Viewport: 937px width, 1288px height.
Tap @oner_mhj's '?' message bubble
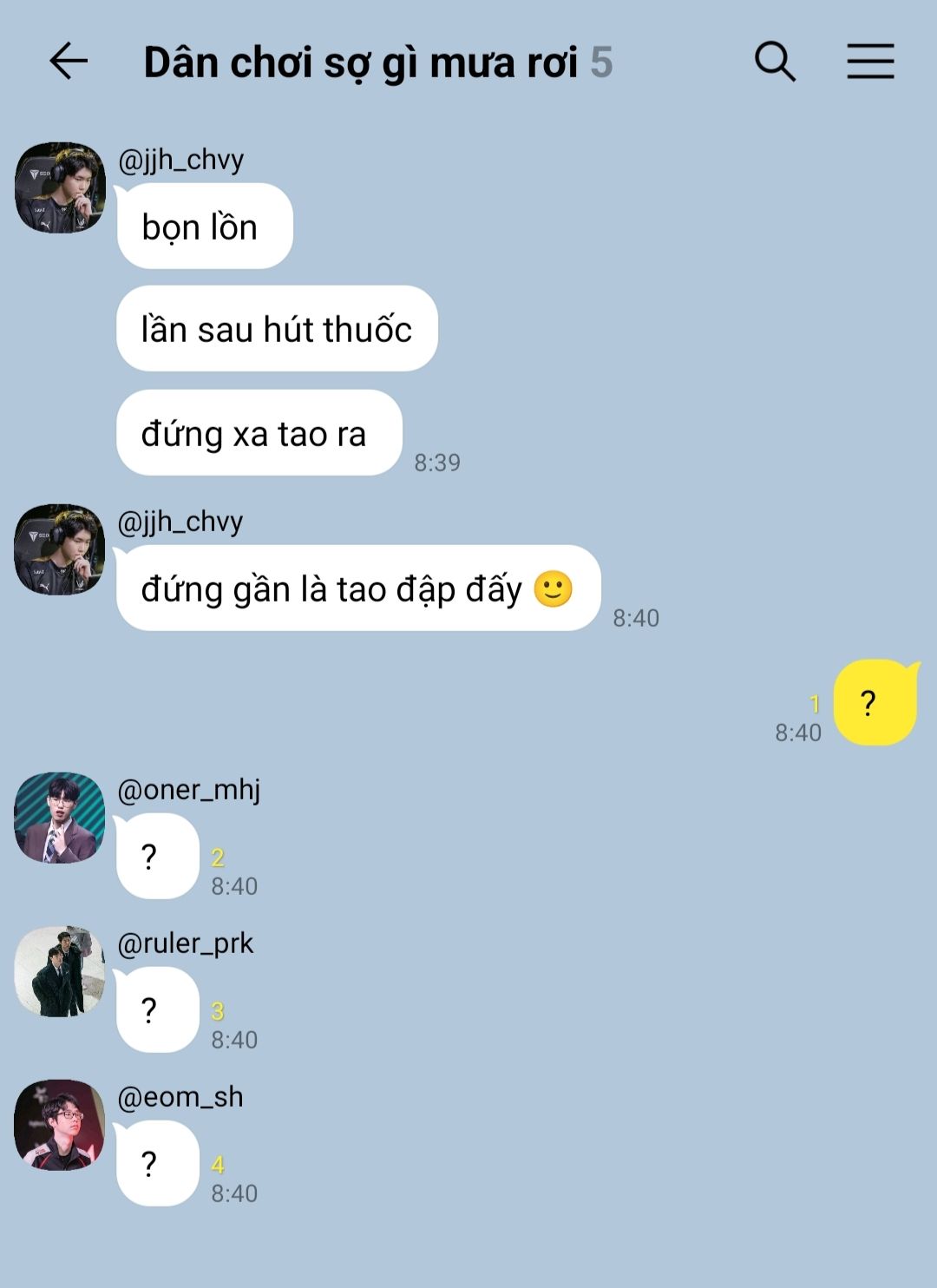[x=158, y=857]
